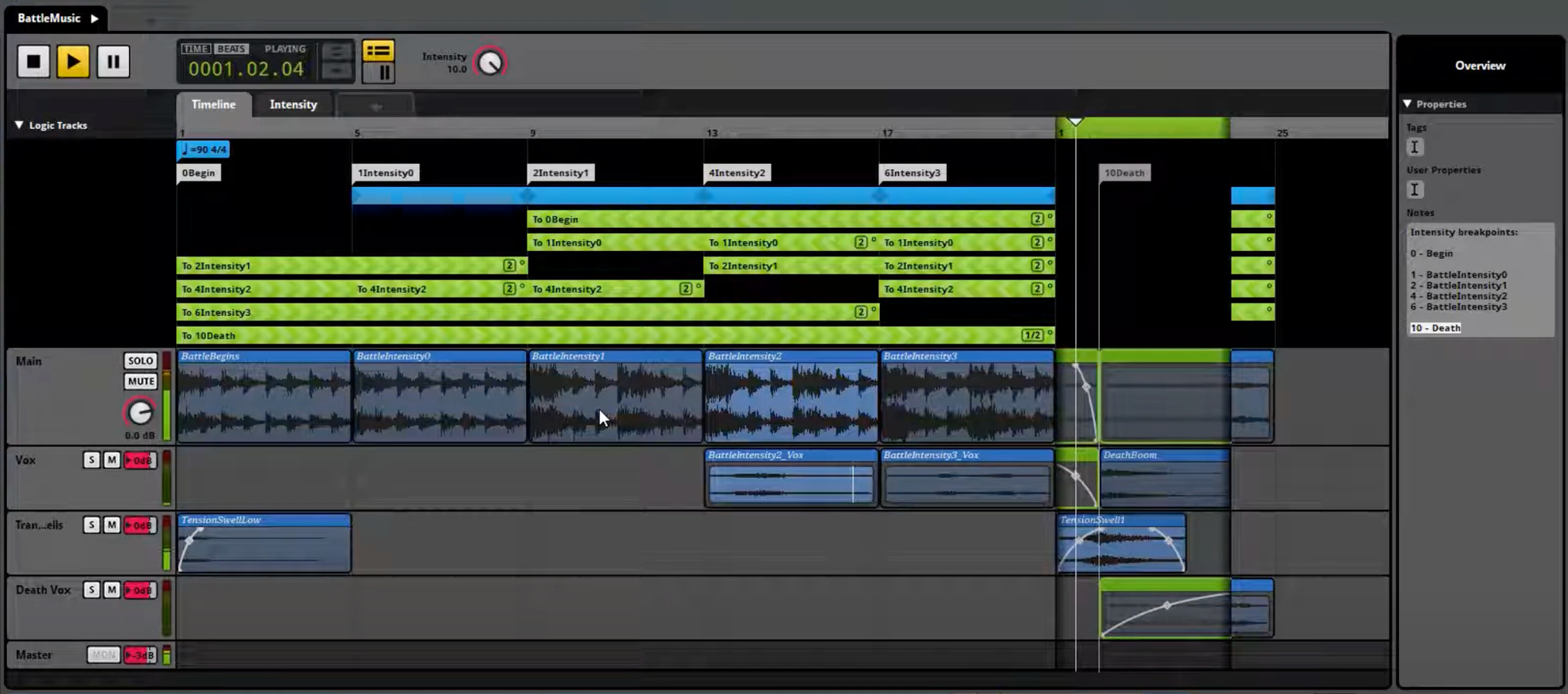This screenshot has height=694, width=1568.
Task: Click the Intensity parameter knob
Action: (x=490, y=63)
